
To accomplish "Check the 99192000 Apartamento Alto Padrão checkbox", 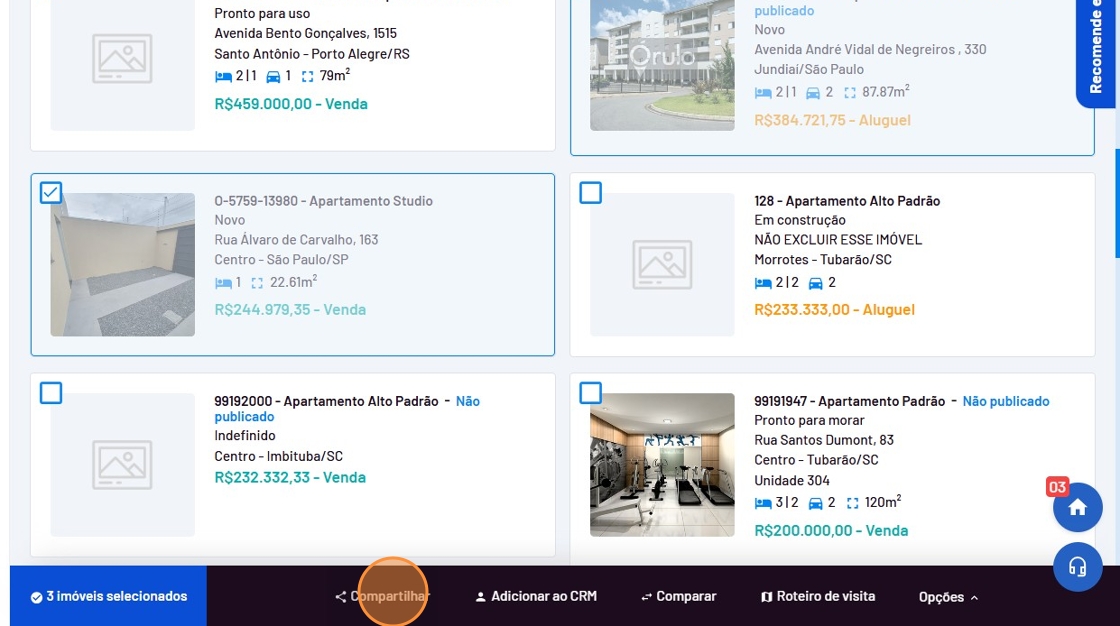I will click(x=51, y=393).
